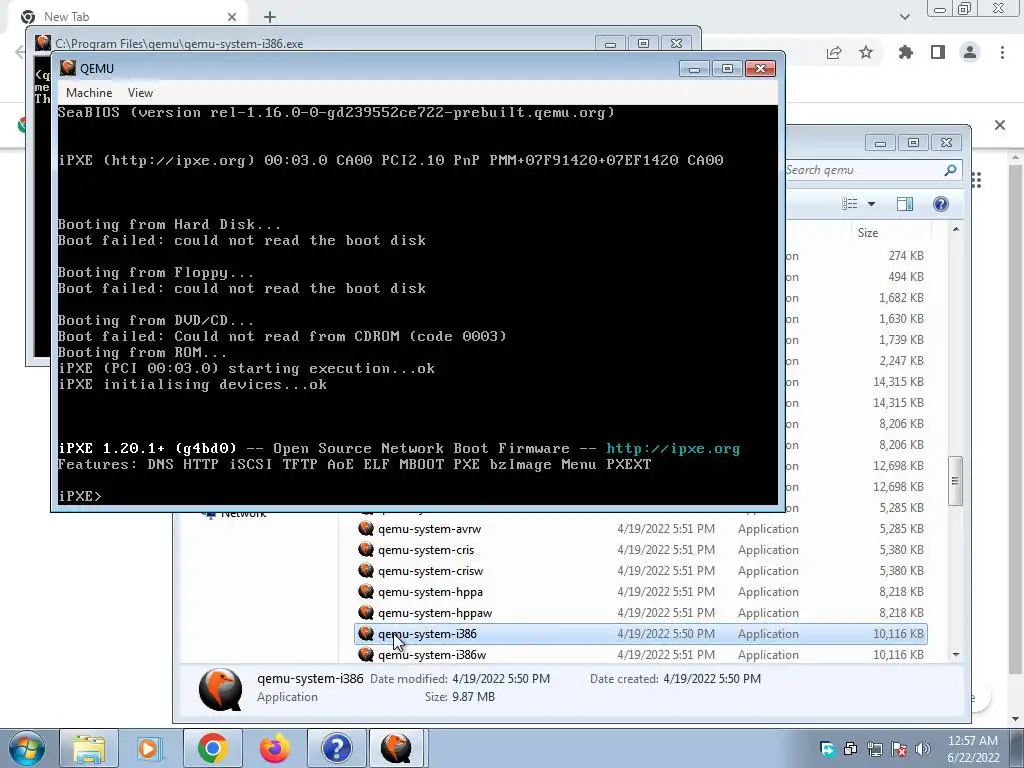This screenshot has width=1024, height=768.
Task: Open Chrome three-dot menu
Action: (x=1002, y=52)
